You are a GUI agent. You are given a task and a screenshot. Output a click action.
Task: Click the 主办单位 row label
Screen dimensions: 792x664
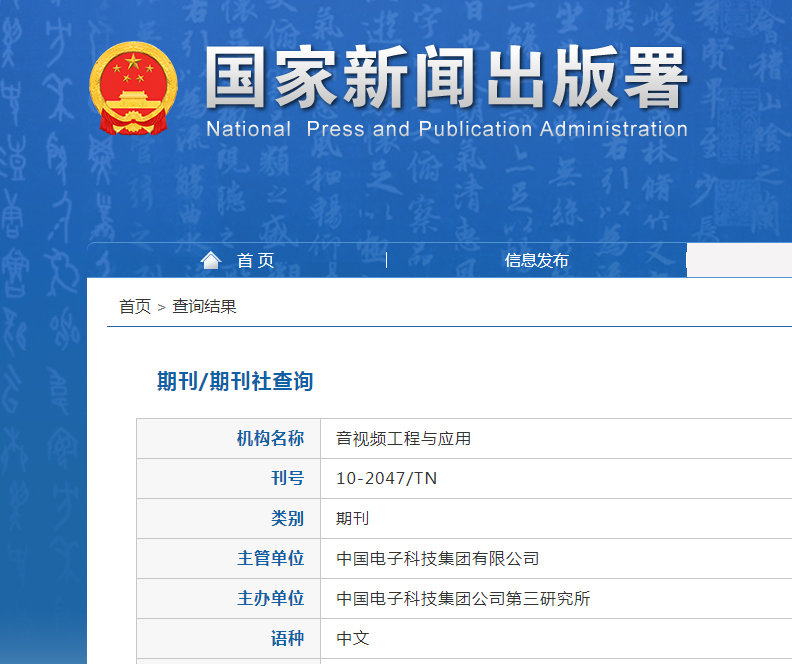click(270, 599)
